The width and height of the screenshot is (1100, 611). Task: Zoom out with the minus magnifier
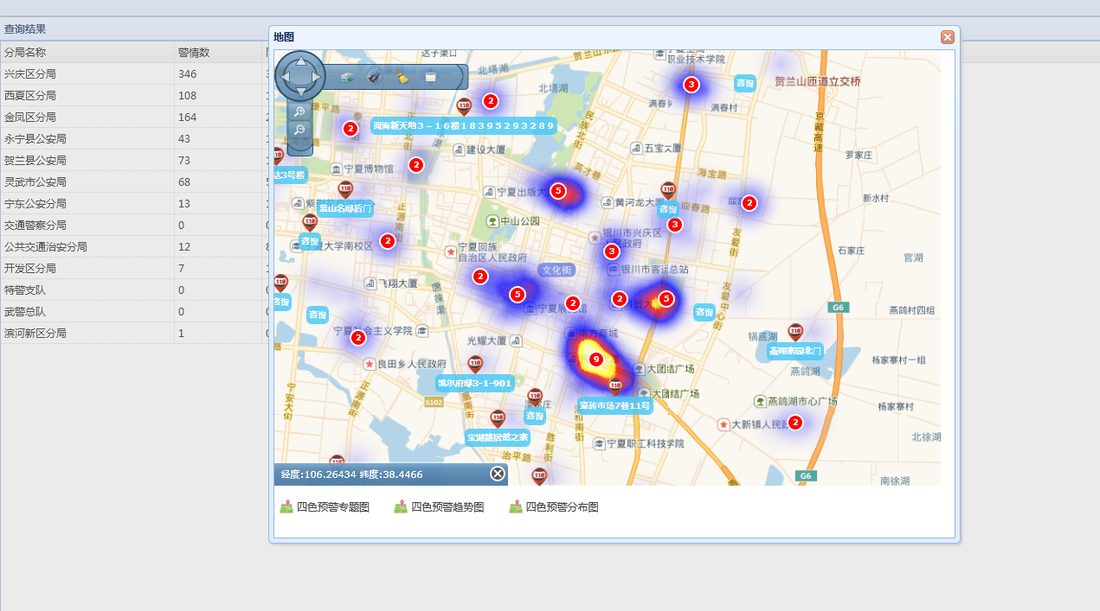(300, 130)
